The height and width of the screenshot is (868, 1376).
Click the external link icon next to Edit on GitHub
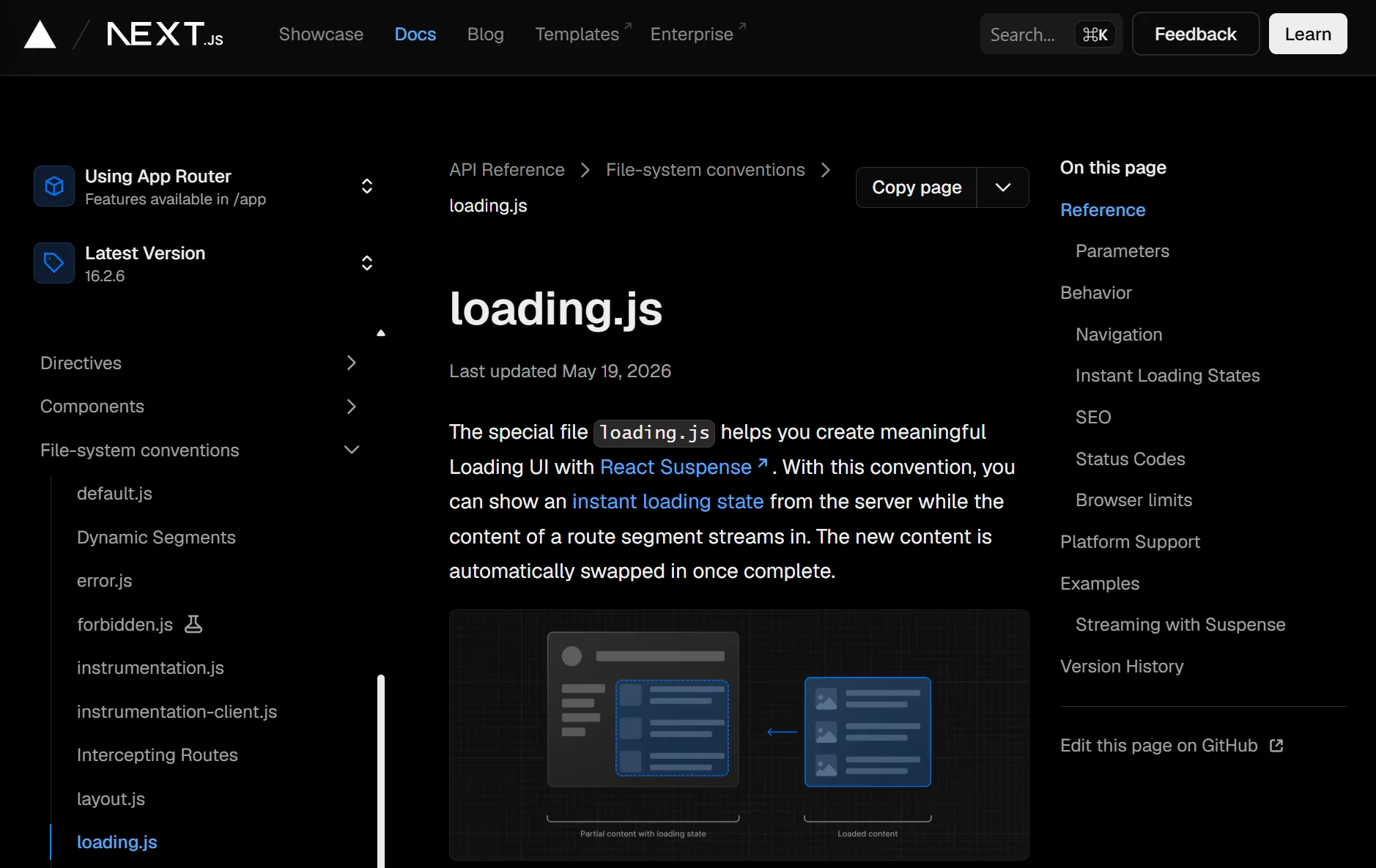(x=1276, y=746)
